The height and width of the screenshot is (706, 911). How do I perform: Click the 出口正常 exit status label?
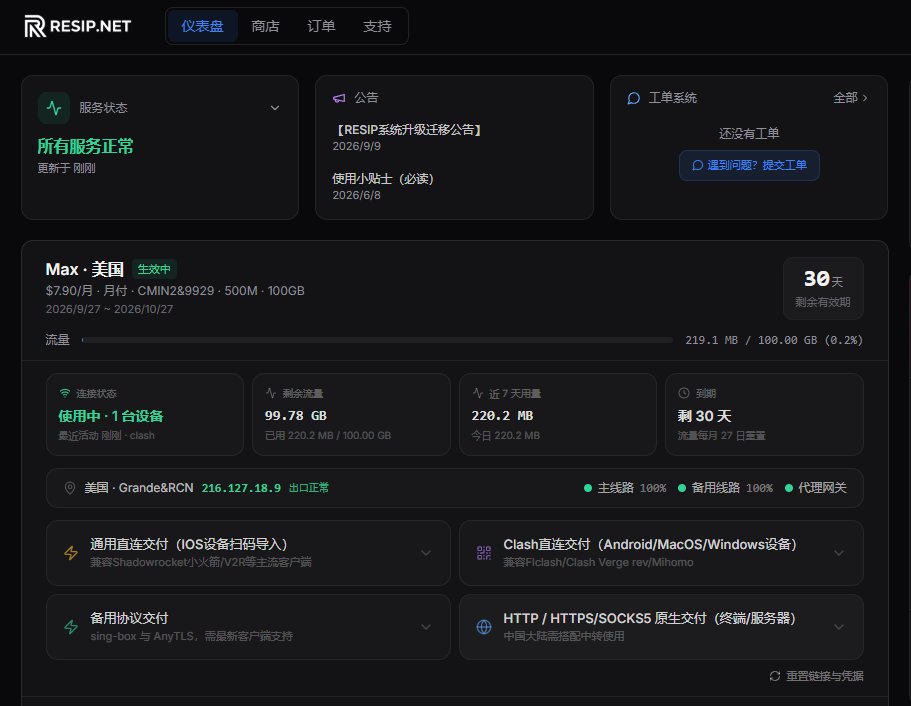pyautogui.click(x=309, y=488)
